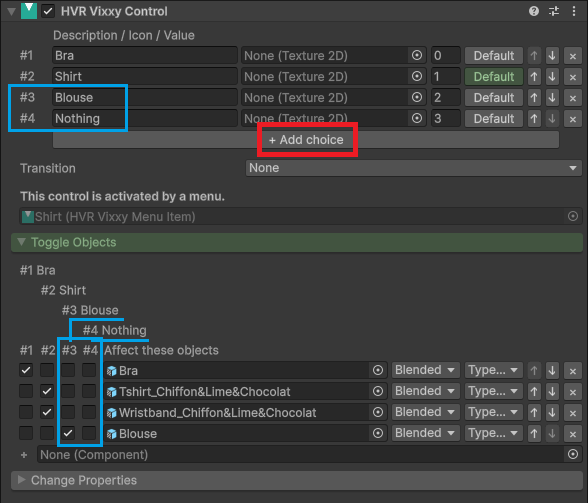Open the Transition dropdown set to None
588x503 pixels.
click(x=414, y=168)
